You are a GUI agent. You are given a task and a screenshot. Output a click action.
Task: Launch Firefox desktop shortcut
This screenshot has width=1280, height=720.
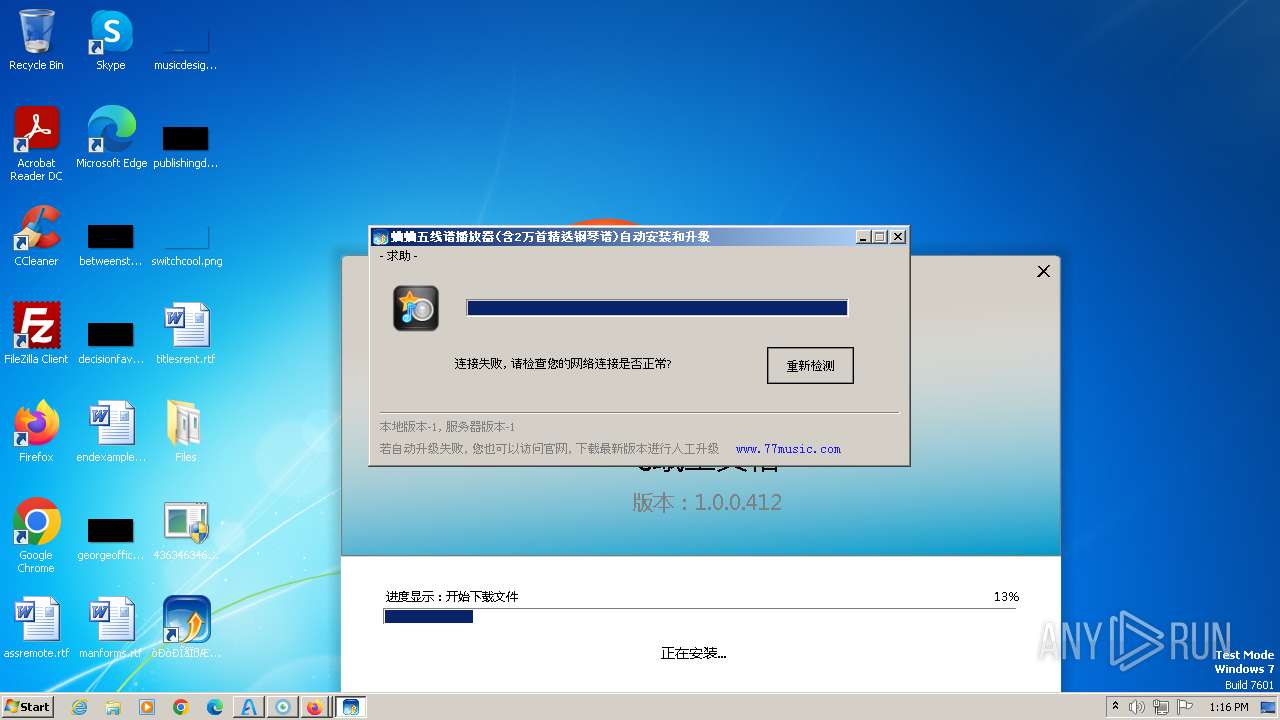coord(36,432)
